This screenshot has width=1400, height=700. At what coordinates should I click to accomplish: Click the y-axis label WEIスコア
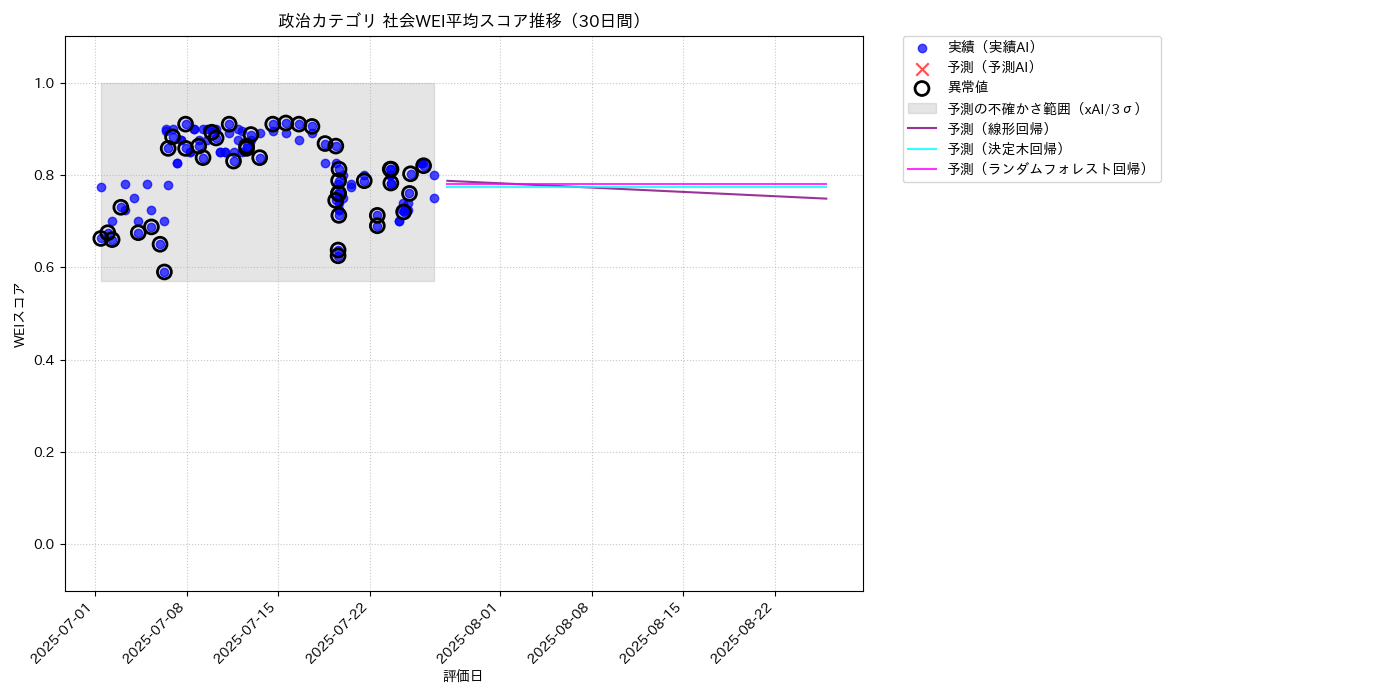(20, 315)
